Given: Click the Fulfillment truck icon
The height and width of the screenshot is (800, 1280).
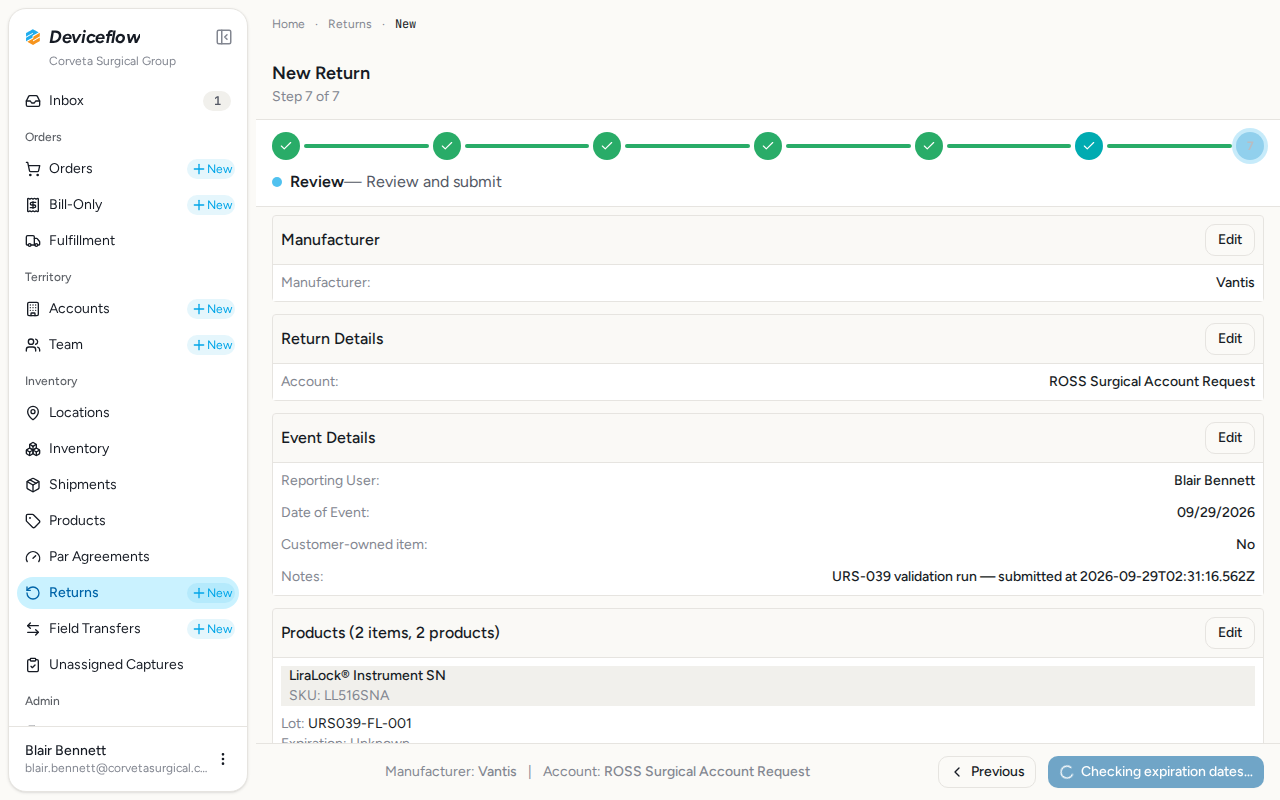Looking at the screenshot, I should (33, 241).
